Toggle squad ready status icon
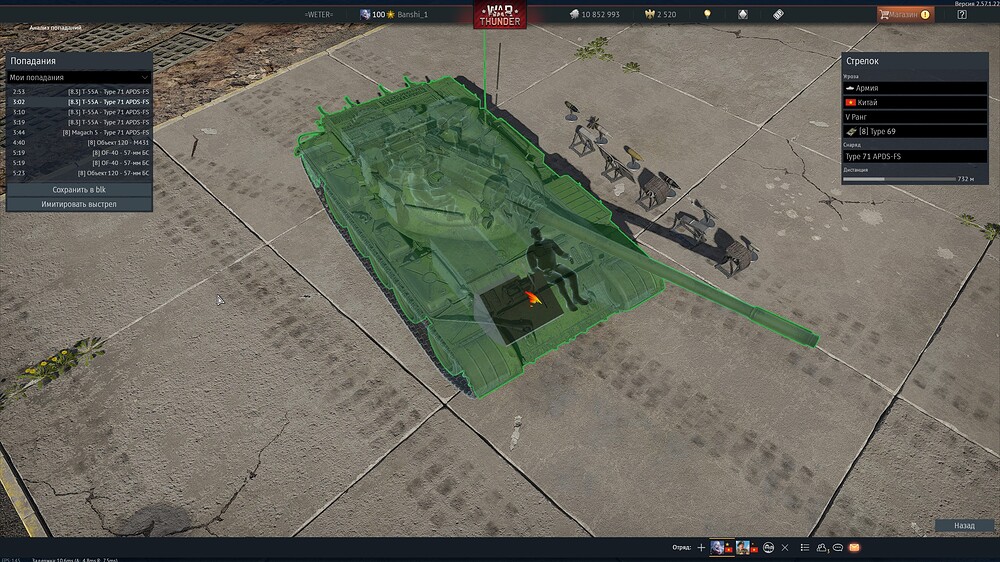The image size is (1000, 562). (x=768, y=547)
